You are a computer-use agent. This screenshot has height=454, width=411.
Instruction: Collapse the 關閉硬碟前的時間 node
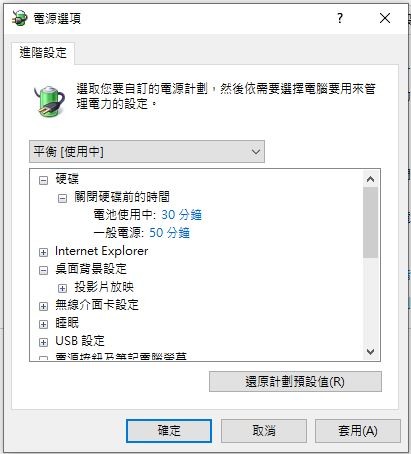(62, 199)
